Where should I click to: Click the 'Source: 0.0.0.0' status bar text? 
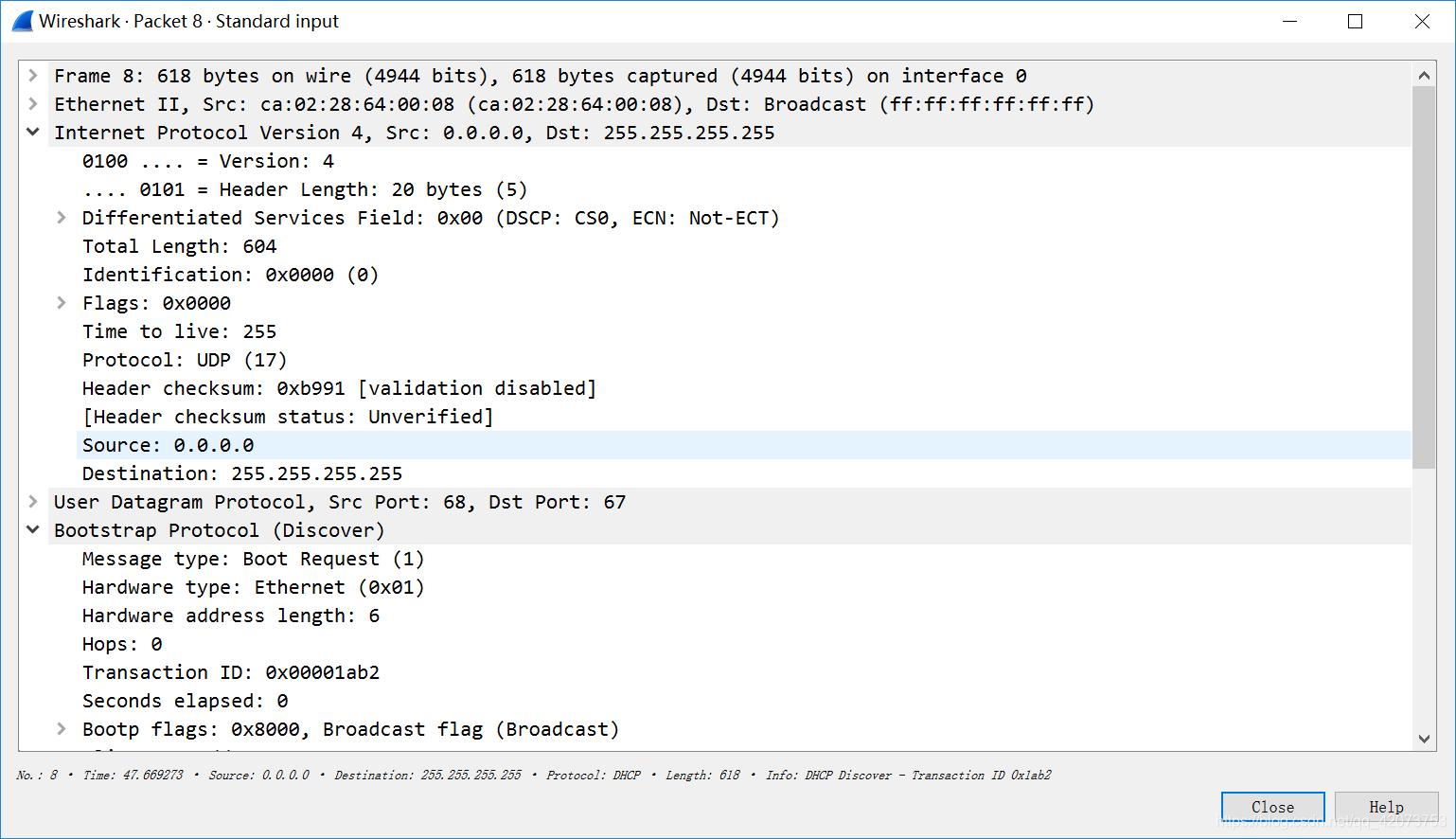(258, 775)
